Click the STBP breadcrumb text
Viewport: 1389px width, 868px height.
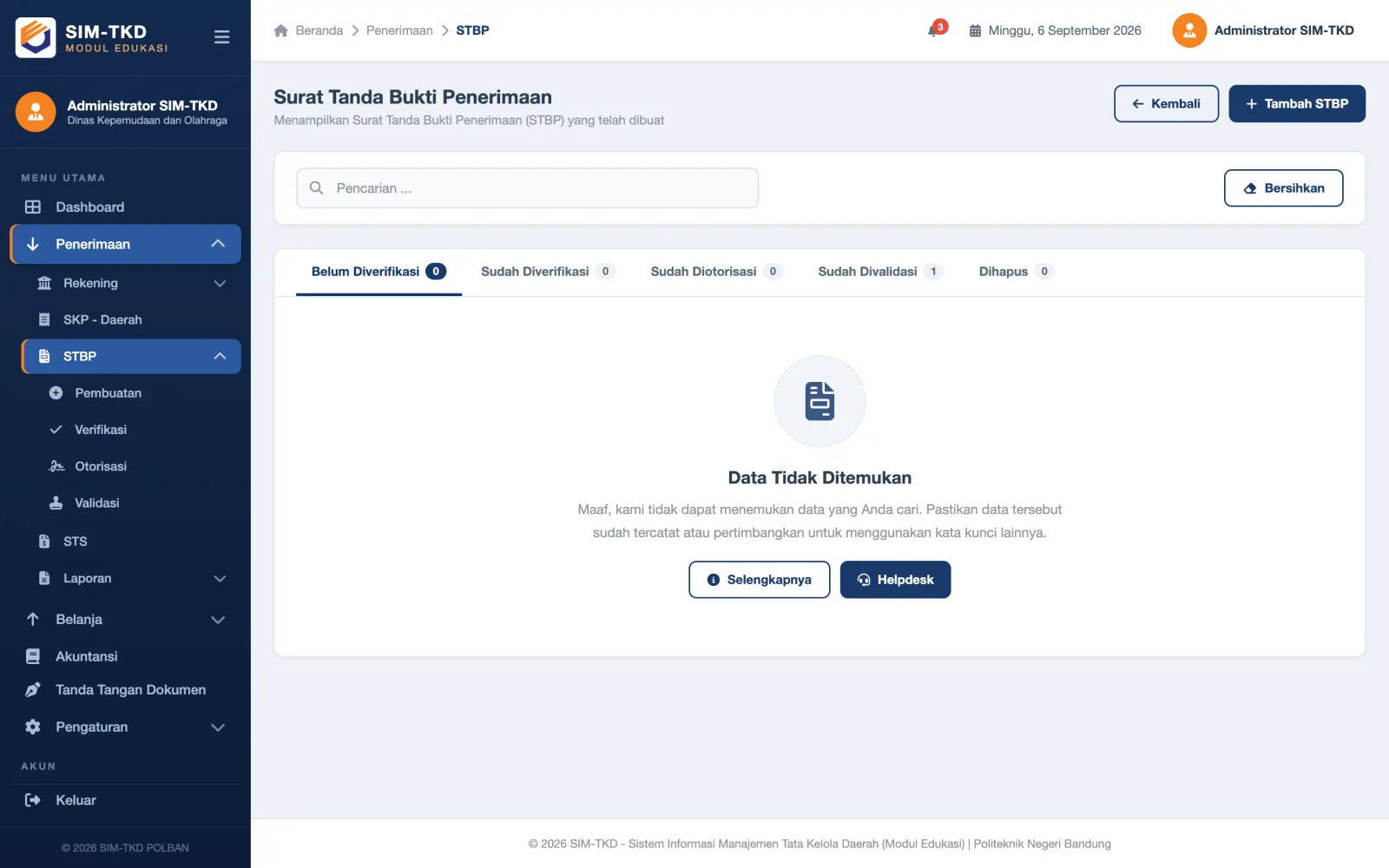coord(473,30)
